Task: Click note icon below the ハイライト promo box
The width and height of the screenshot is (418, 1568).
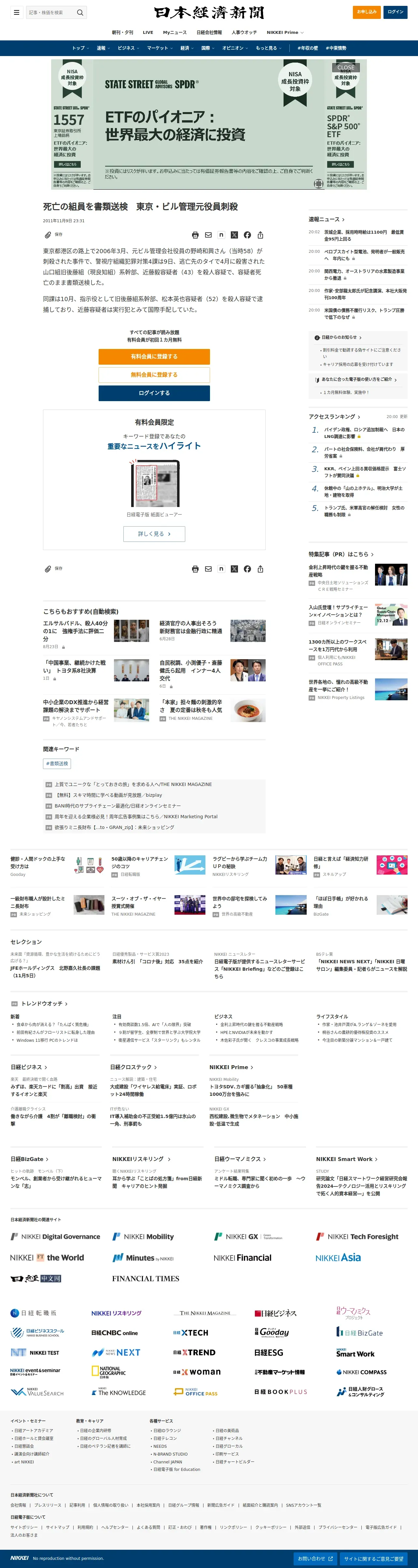Action: (221, 569)
